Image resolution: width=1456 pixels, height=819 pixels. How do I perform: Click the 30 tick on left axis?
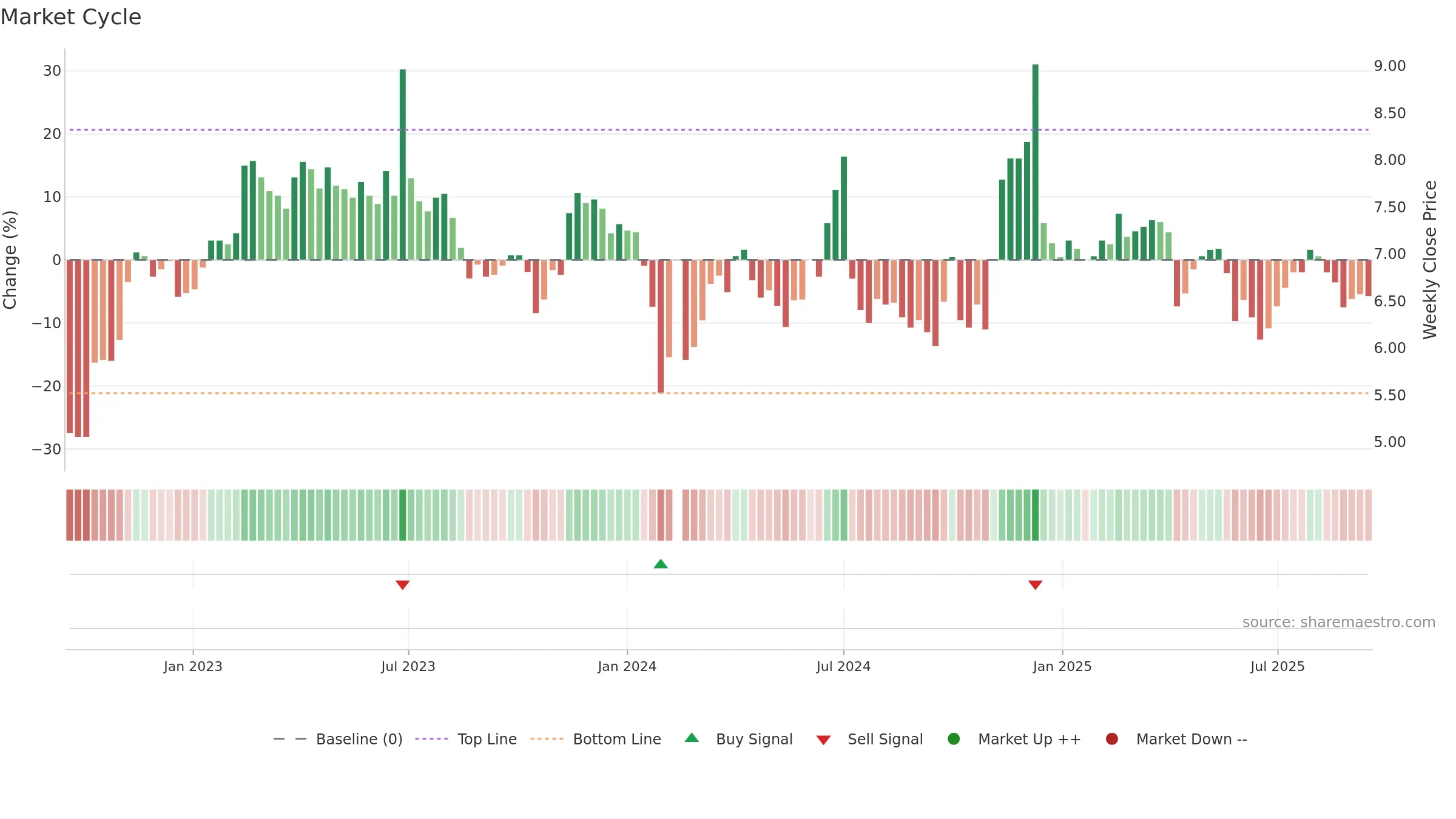click(x=52, y=71)
